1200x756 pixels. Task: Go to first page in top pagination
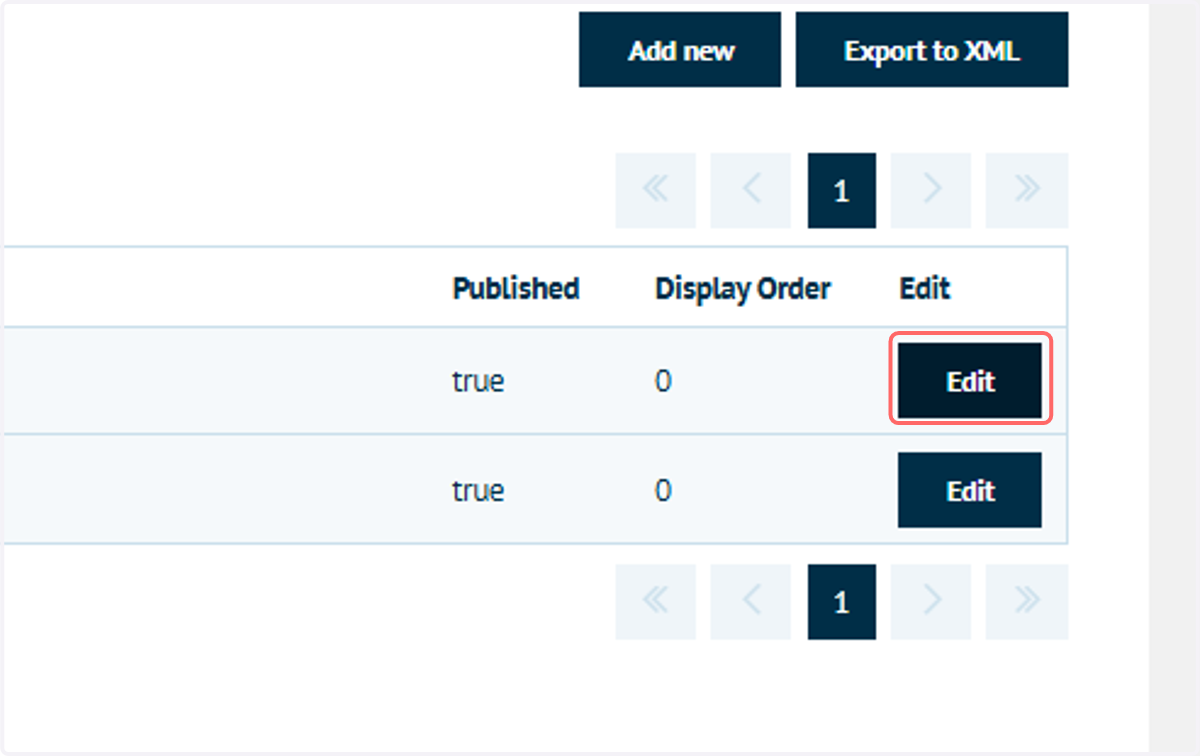pos(655,190)
